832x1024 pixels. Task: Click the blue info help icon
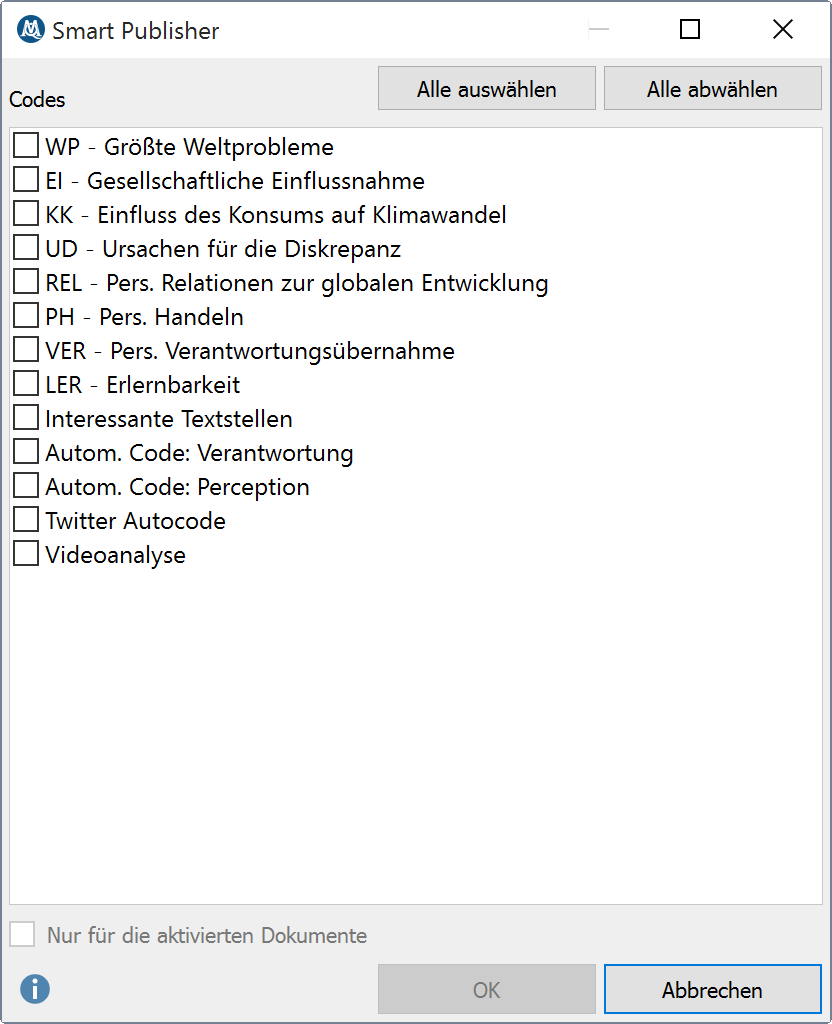tap(35, 989)
